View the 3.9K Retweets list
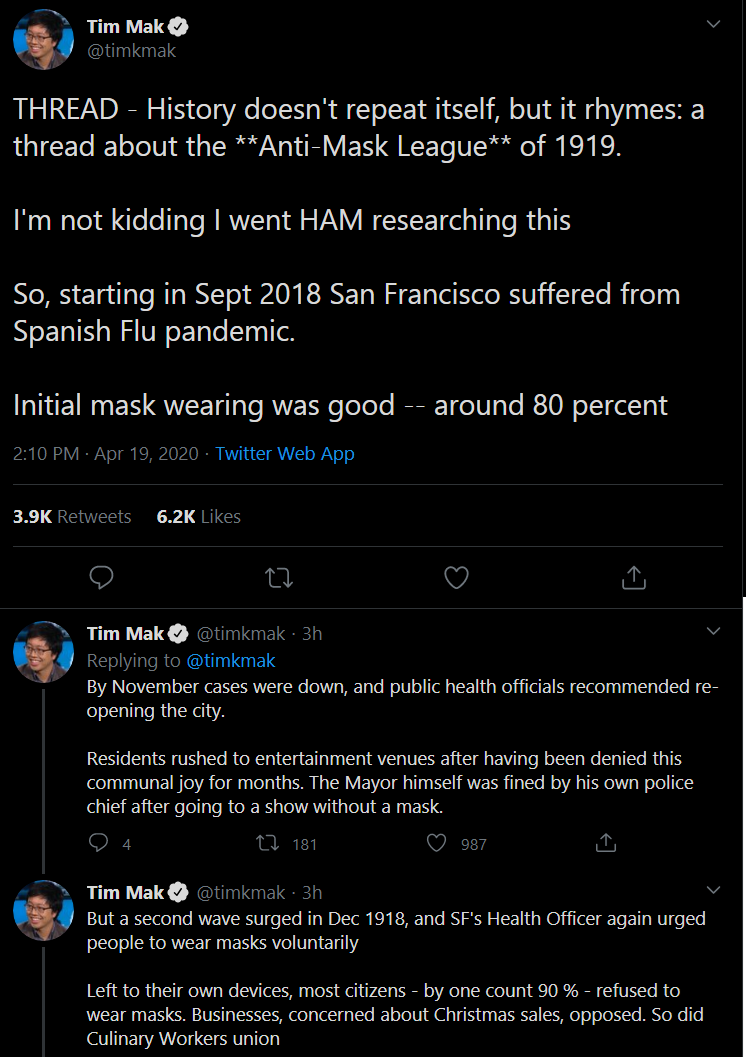The width and height of the screenshot is (746, 1057). (x=72, y=516)
